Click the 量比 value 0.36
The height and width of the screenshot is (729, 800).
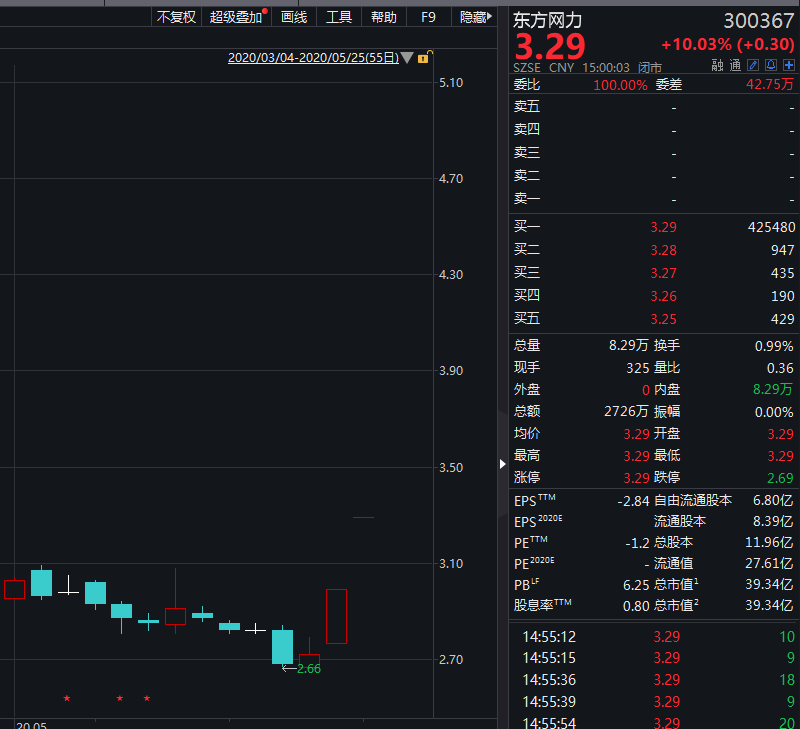[780, 368]
